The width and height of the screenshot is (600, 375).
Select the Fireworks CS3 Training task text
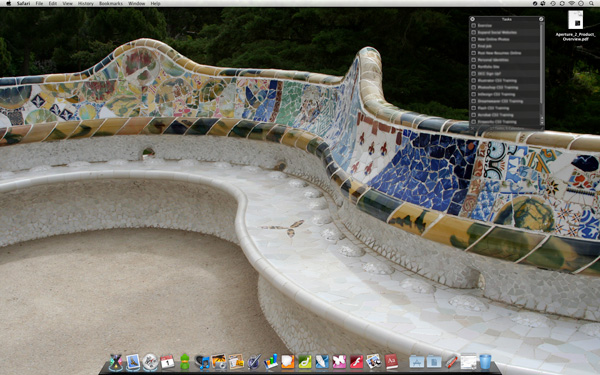(497, 122)
